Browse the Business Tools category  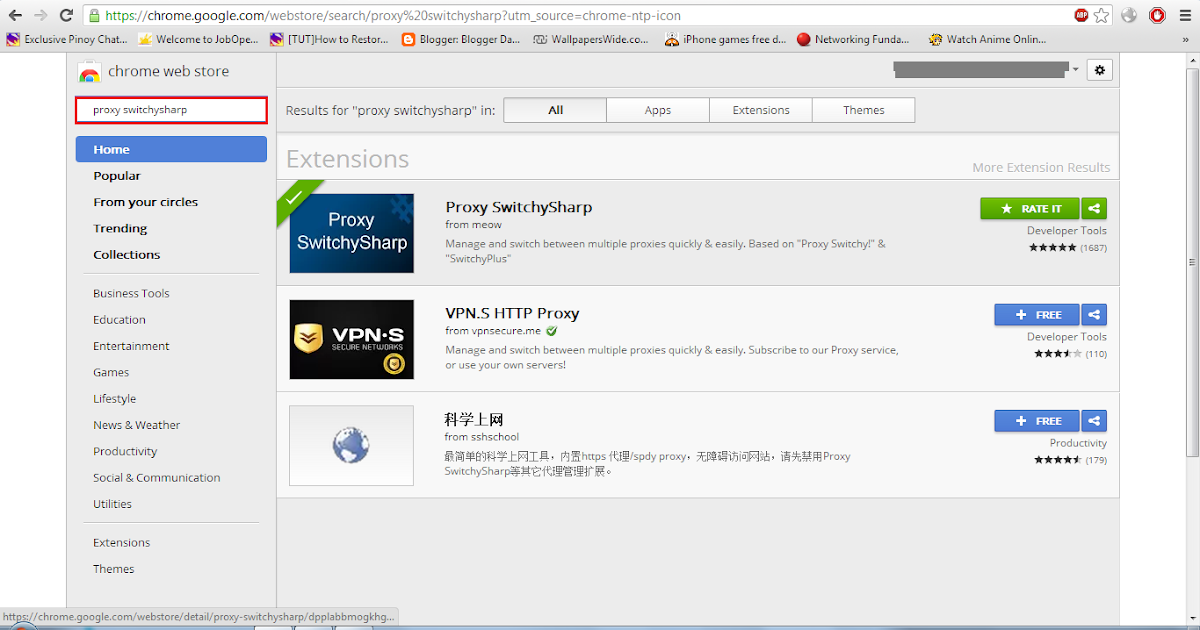coord(131,293)
